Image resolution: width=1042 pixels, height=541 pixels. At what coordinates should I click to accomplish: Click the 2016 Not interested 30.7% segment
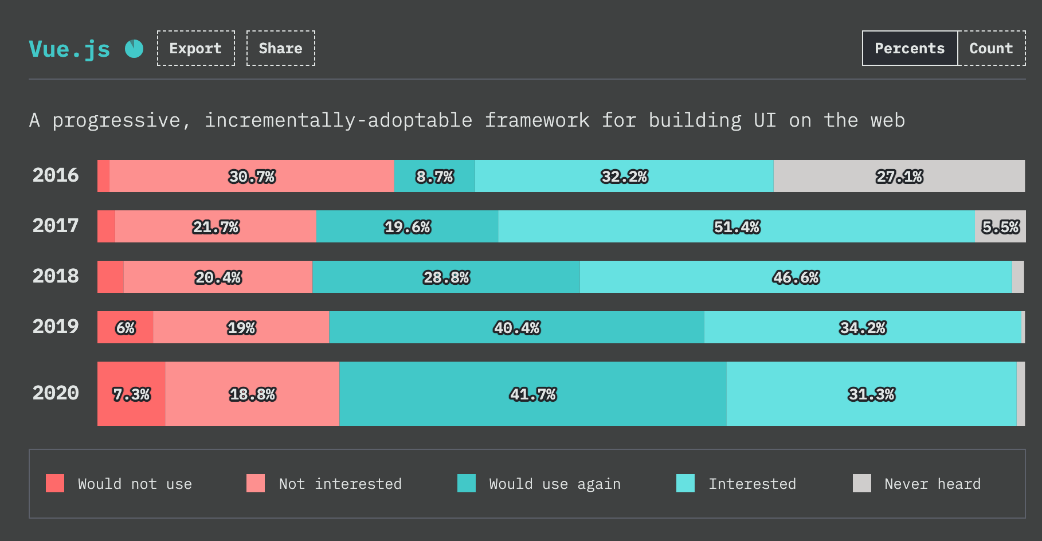tap(251, 176)
